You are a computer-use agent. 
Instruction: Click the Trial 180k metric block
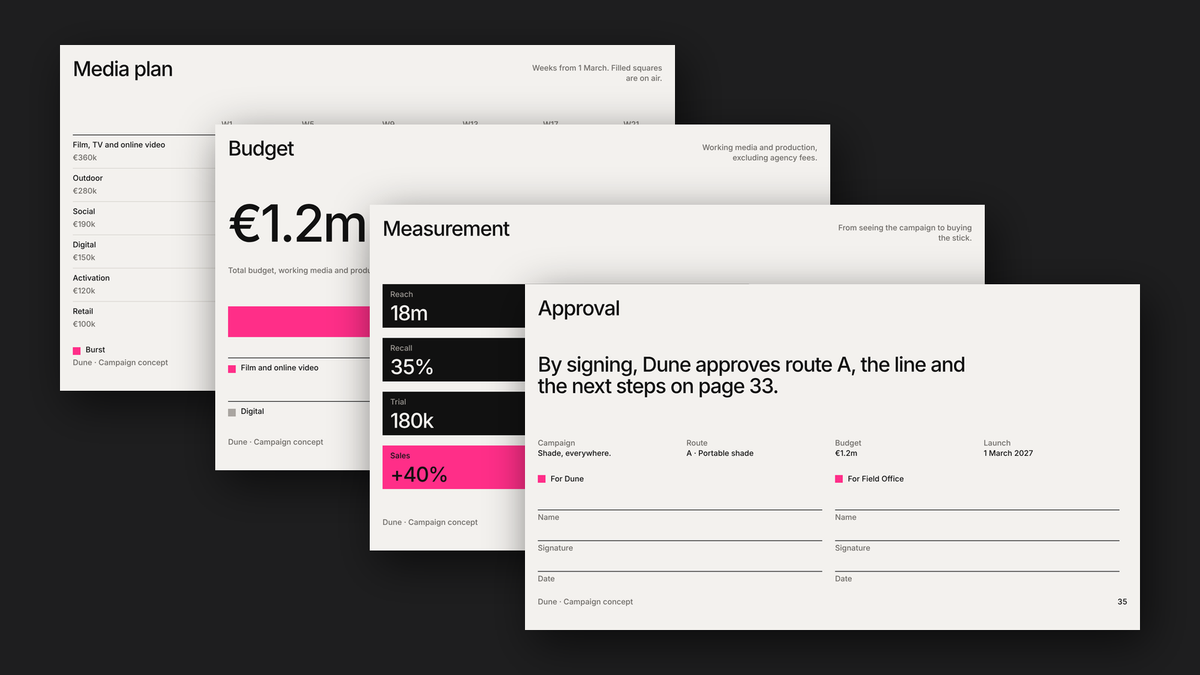click(454, 413)
